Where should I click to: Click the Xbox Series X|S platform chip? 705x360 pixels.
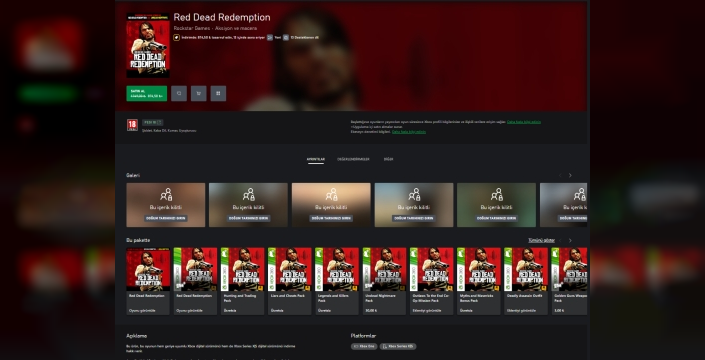point(398,347)
